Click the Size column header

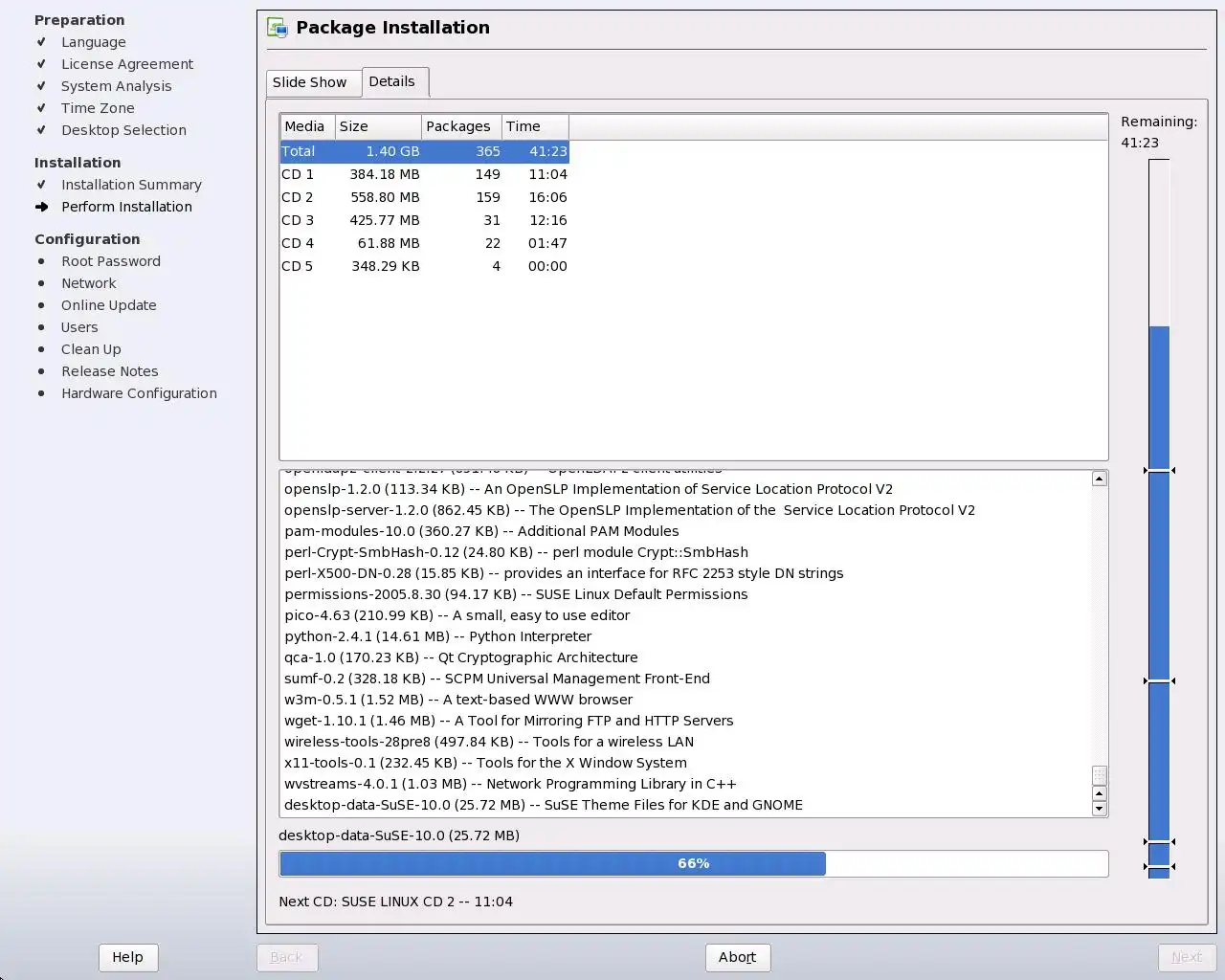point(379,126)
